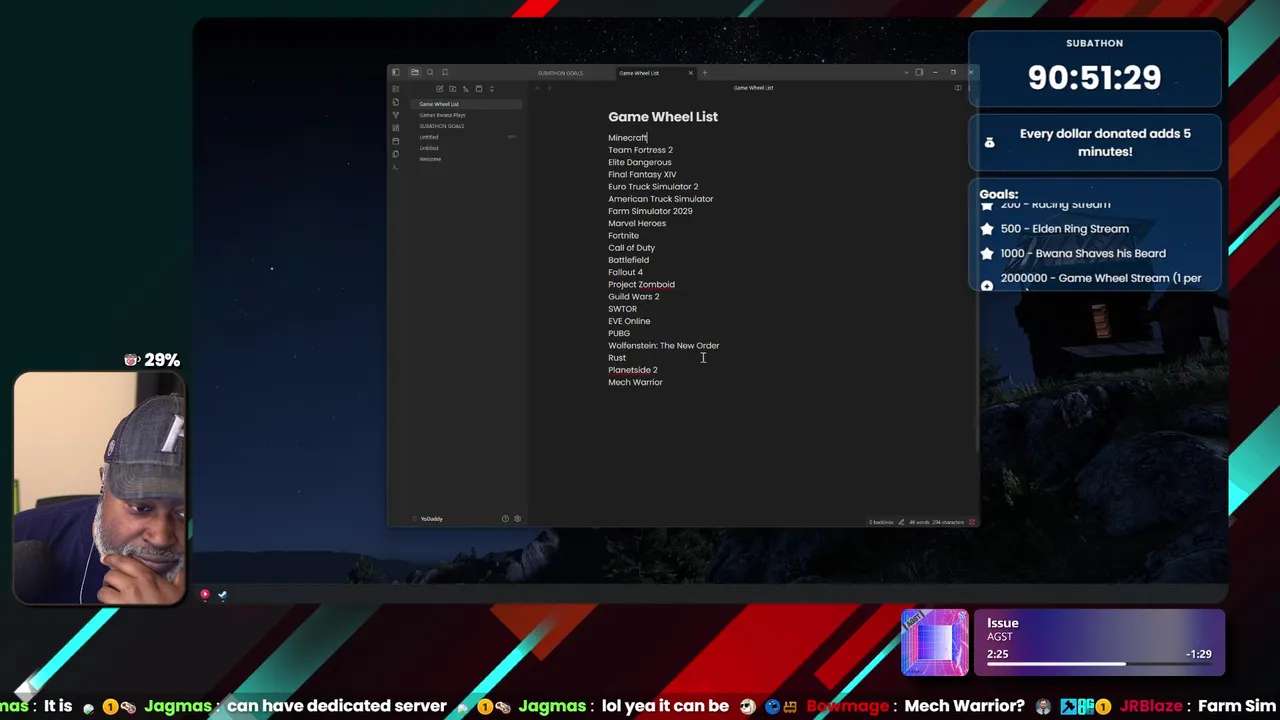Click the Fortnite line

(x=623, y=236)
